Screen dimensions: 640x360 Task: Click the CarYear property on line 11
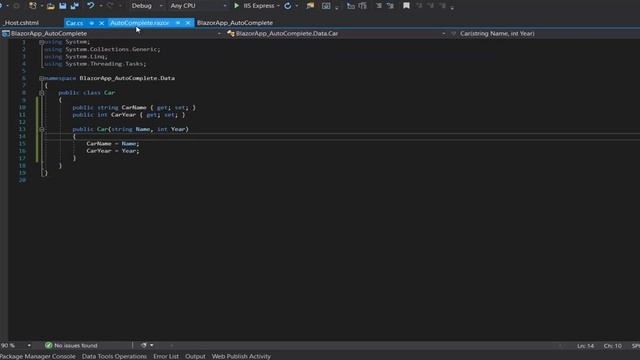tap(123, 115)
